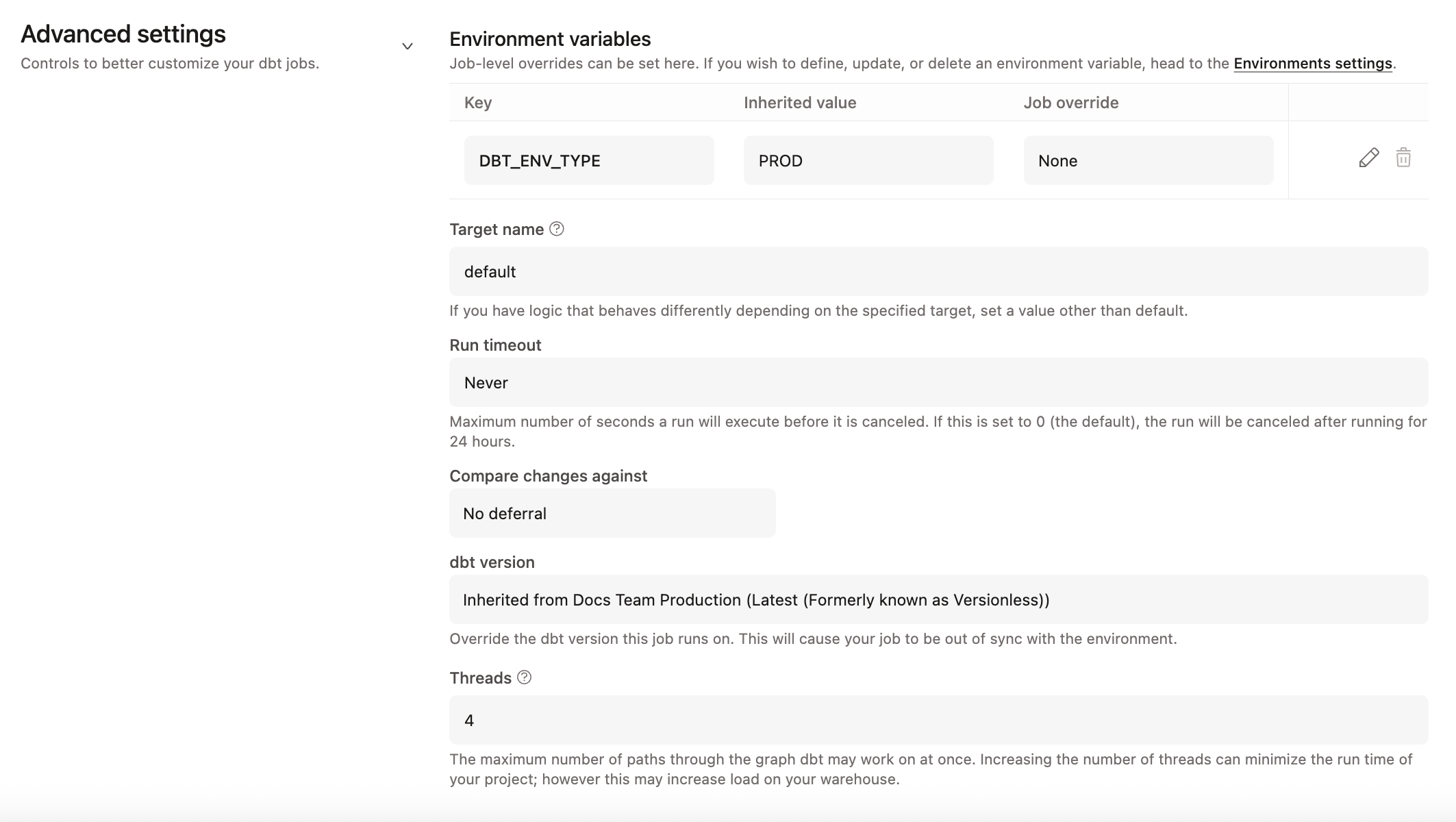The image size is (1456, 822).
Task: Click the dbt version inherited value text
Action: point(756,599)
